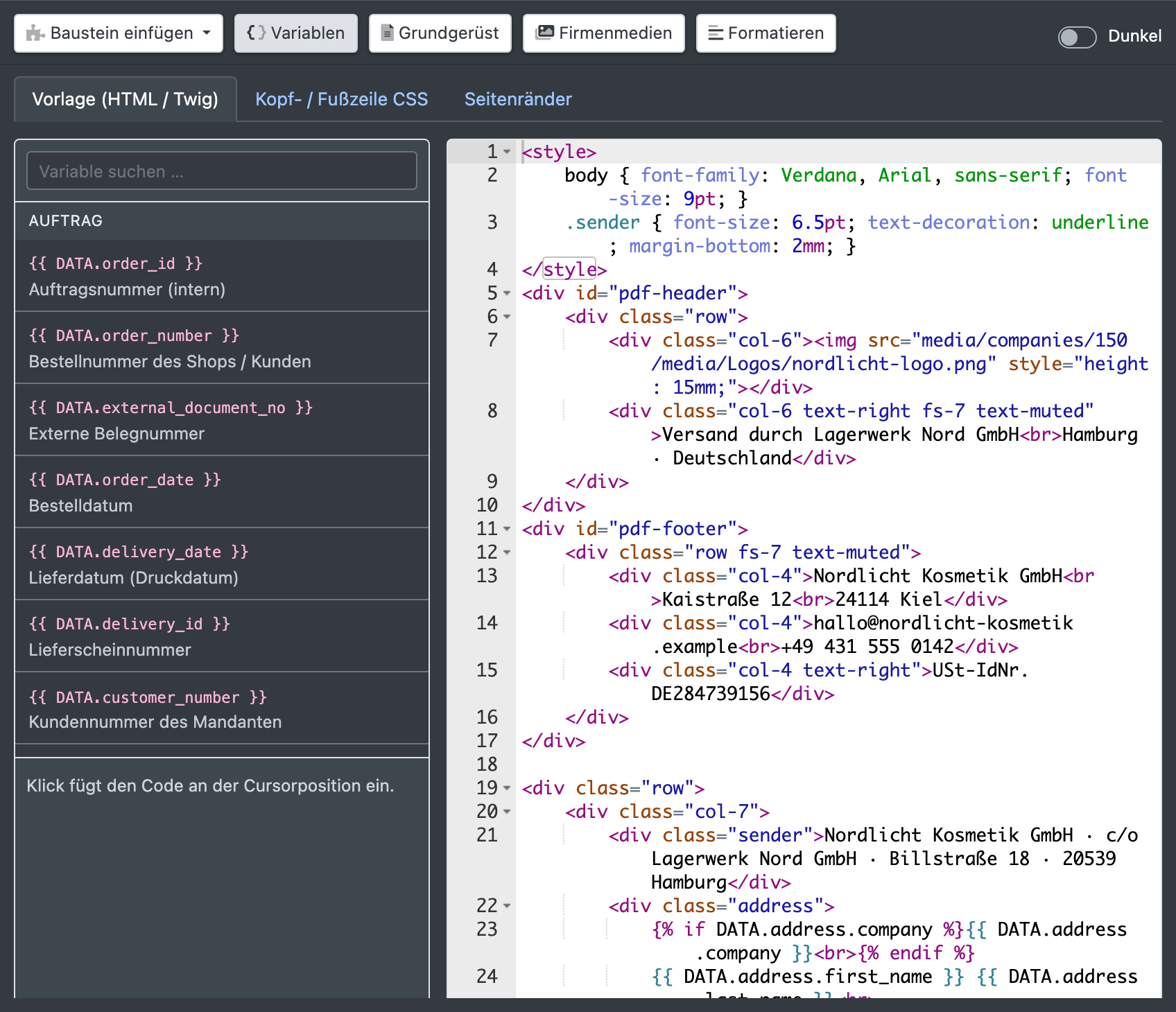Switch to the Kopf- / Fußzeile CSS tab
The image size is (1176, 1012).
[342, 99]
